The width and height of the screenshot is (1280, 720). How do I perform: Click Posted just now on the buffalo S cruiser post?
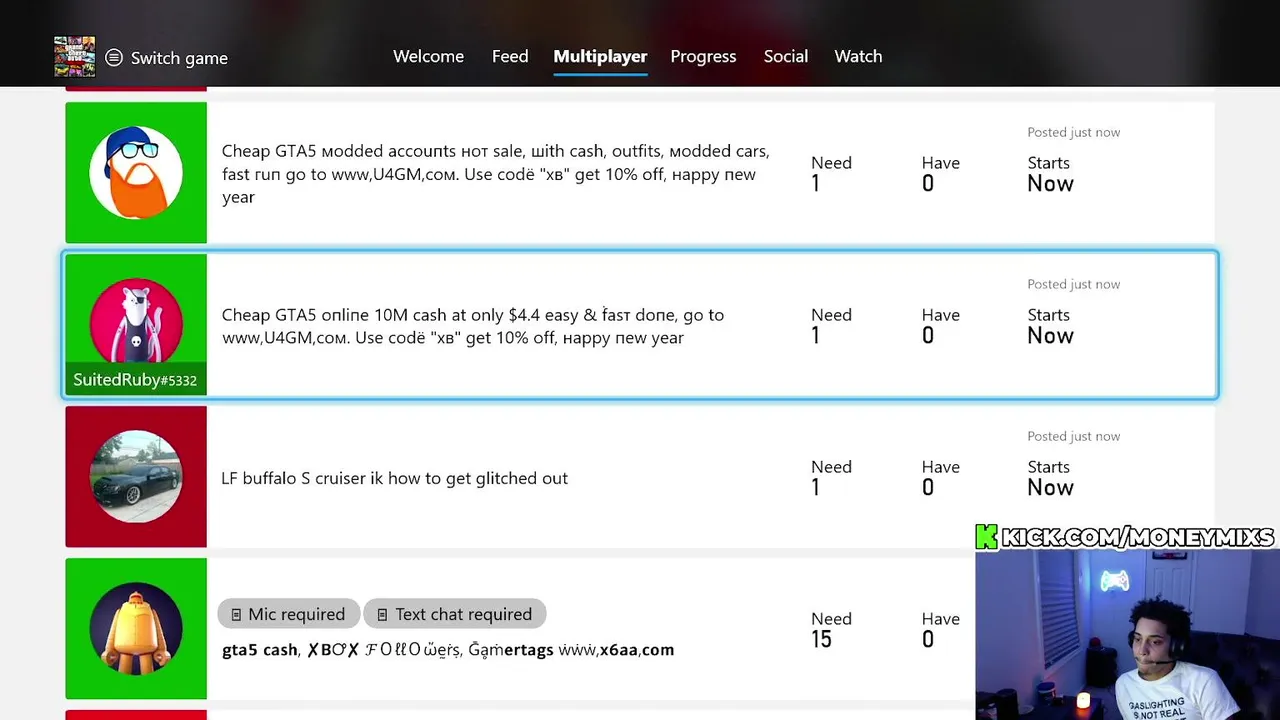tap(1073, 436)
